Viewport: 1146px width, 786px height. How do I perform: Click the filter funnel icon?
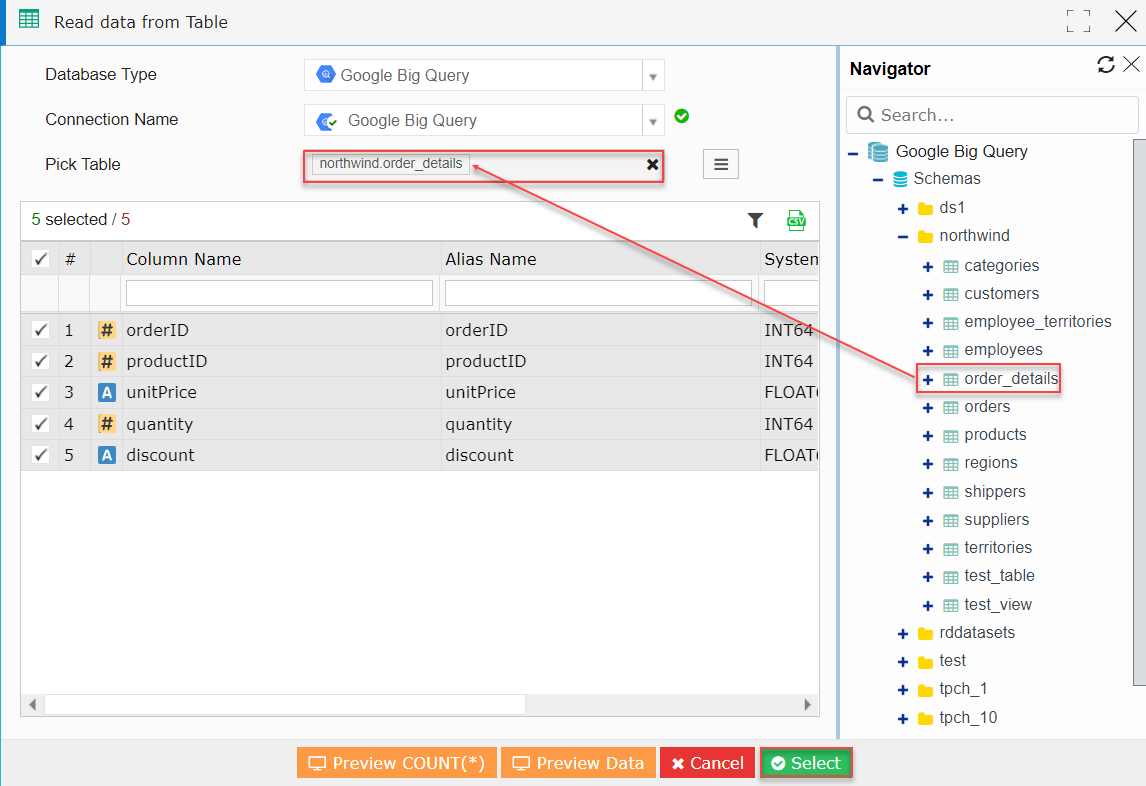click(755, 220)
